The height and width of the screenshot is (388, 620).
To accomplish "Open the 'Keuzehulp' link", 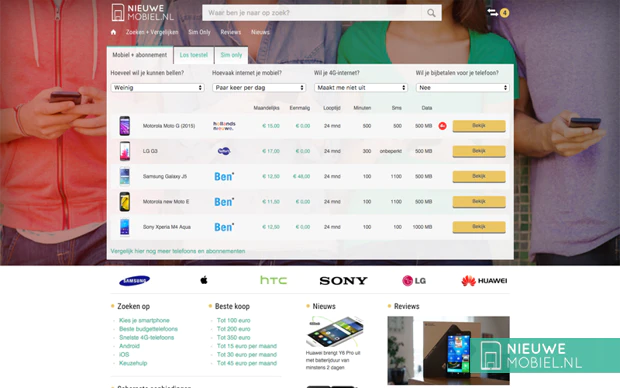I will pyautogui.click(x=133, y=363).
